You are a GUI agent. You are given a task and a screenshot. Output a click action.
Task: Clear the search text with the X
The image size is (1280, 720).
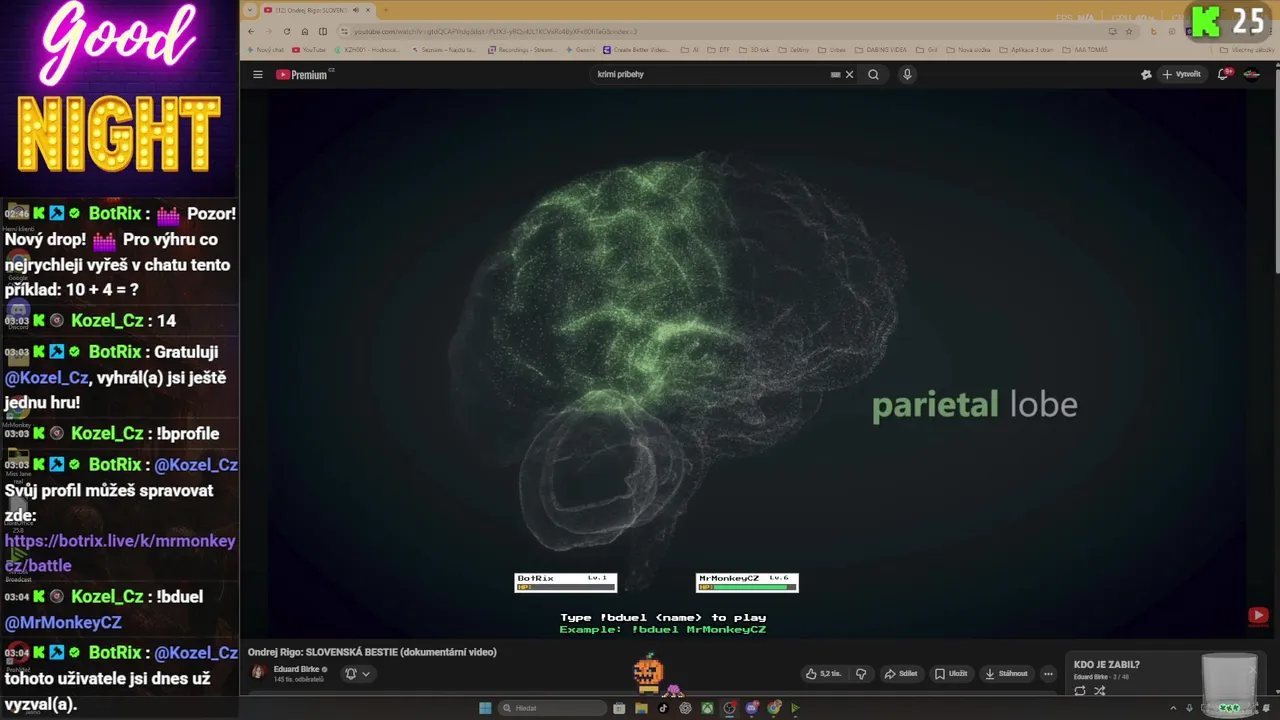850,74
